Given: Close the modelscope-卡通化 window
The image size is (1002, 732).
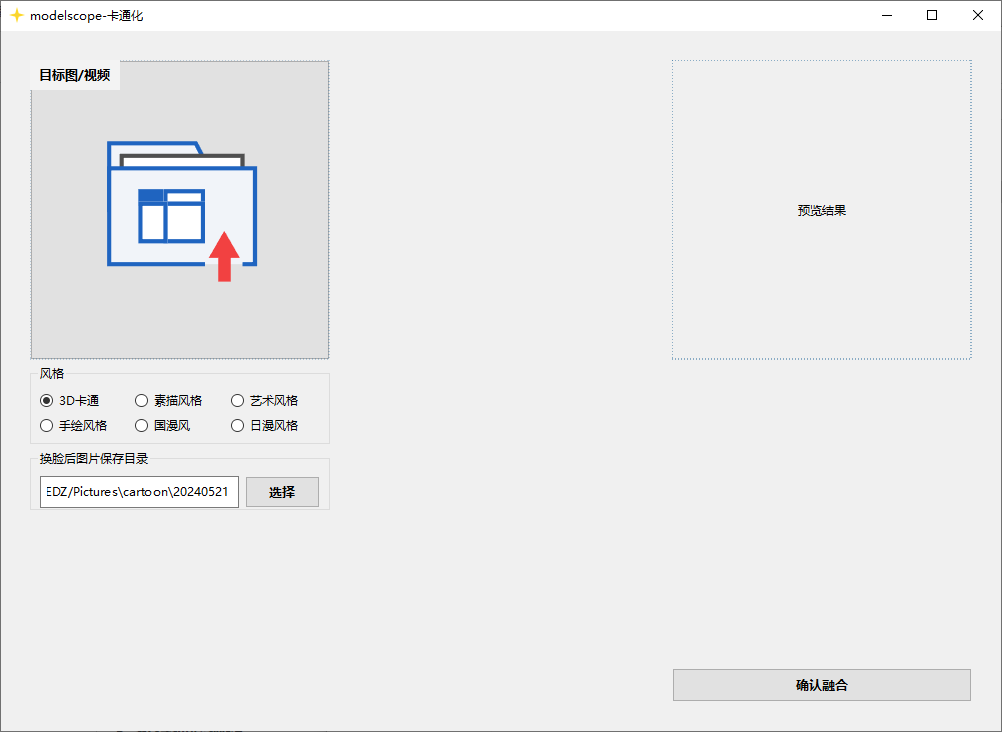Looking at the screenshot, I should (978, 15).
